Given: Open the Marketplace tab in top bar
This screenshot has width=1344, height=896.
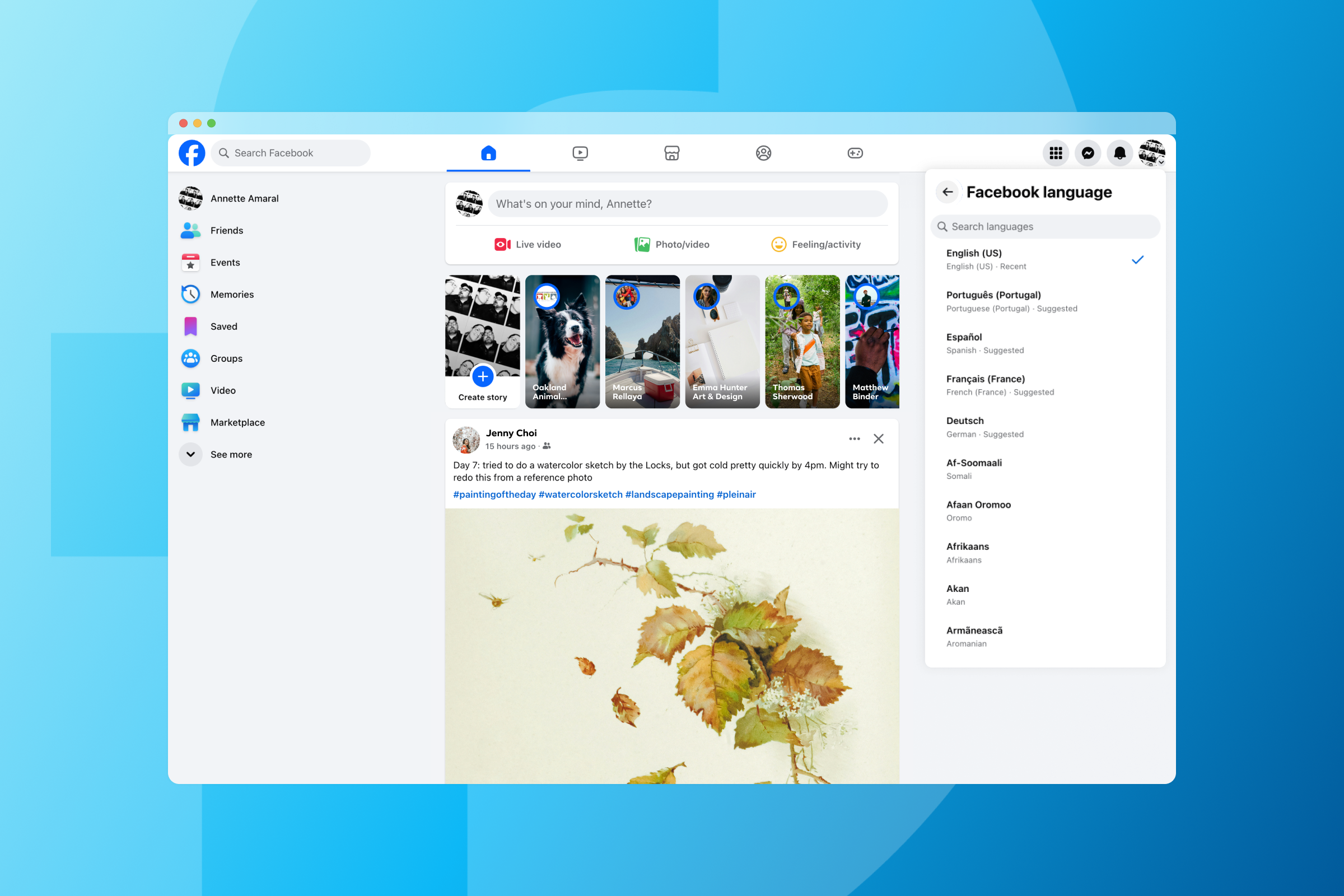Looking at the screenshot, I should point(671,152).
